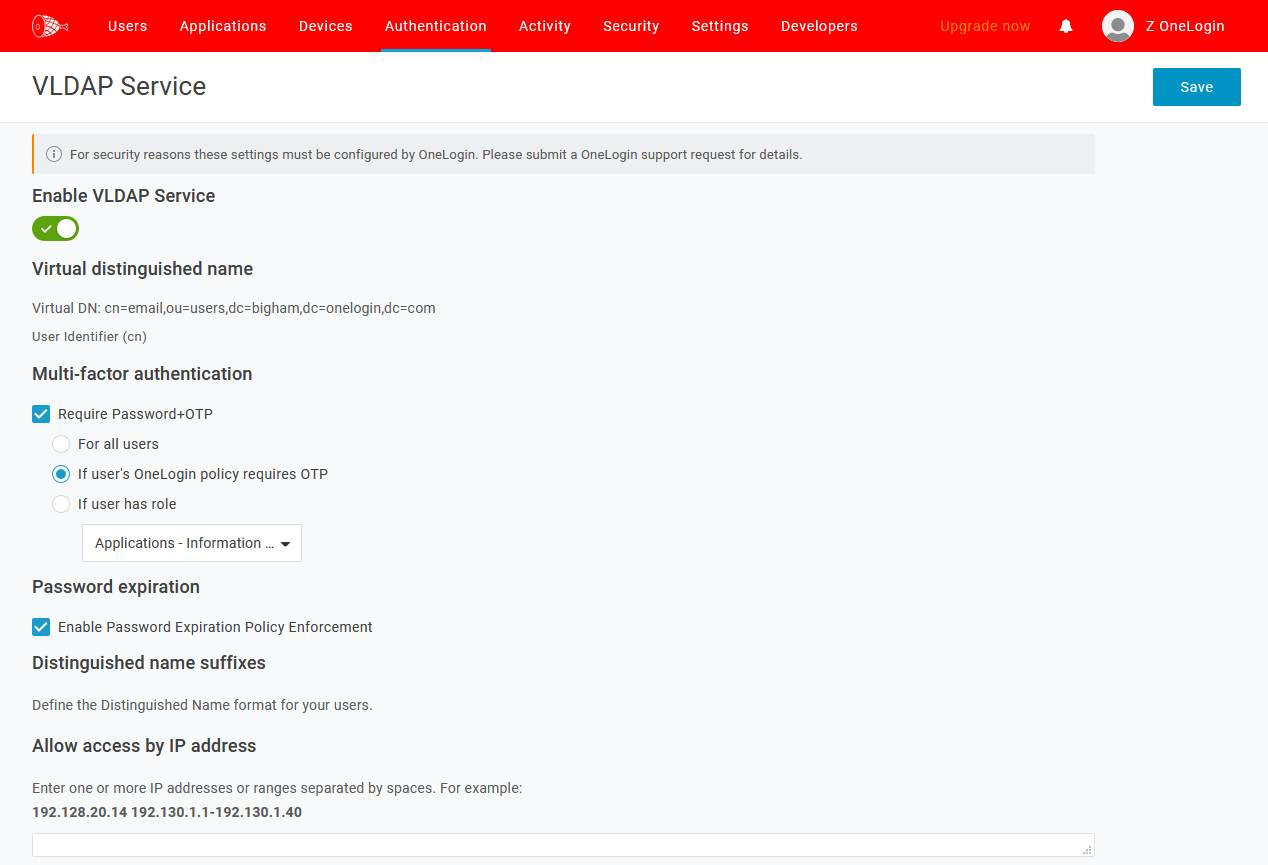Screen dimensions: 1268x865
Task: Choose If user's OneLogin policy requires OTP
Action: (x=60, y=473)
